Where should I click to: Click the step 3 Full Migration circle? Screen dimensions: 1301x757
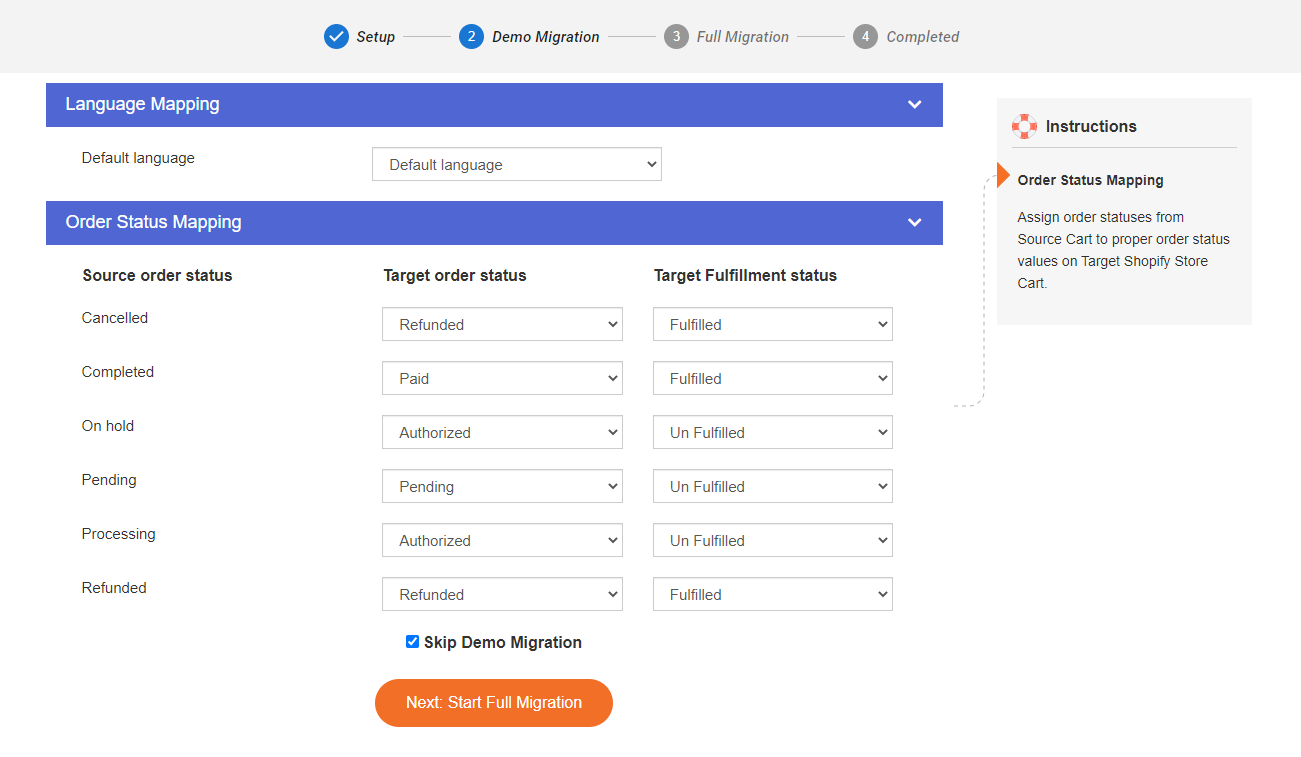coord(676,37)
